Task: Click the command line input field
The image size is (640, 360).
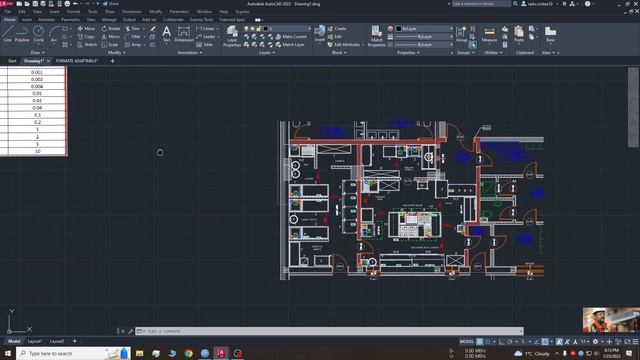Action: pos(329,331)
